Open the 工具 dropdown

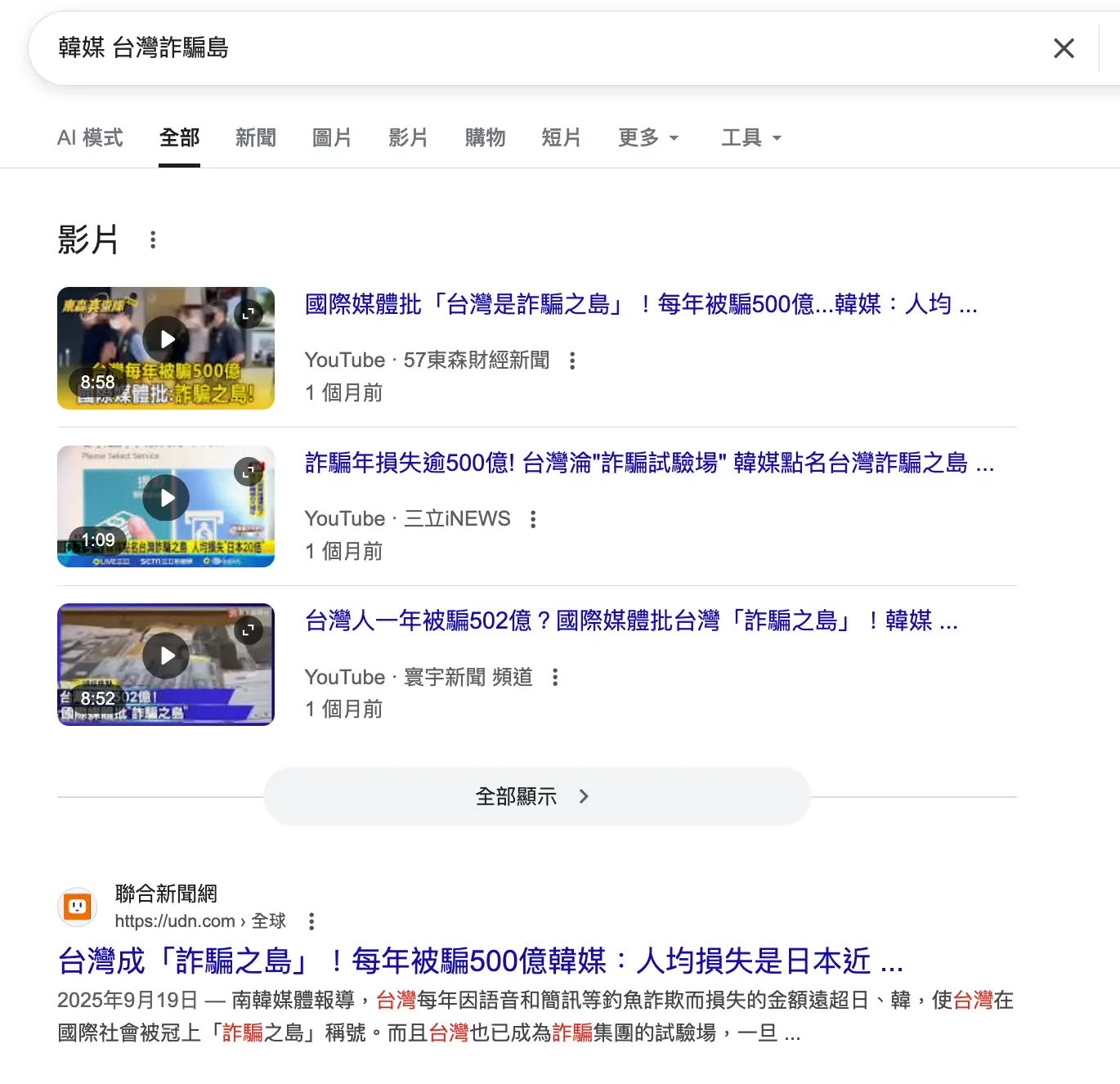click(750, 137)
